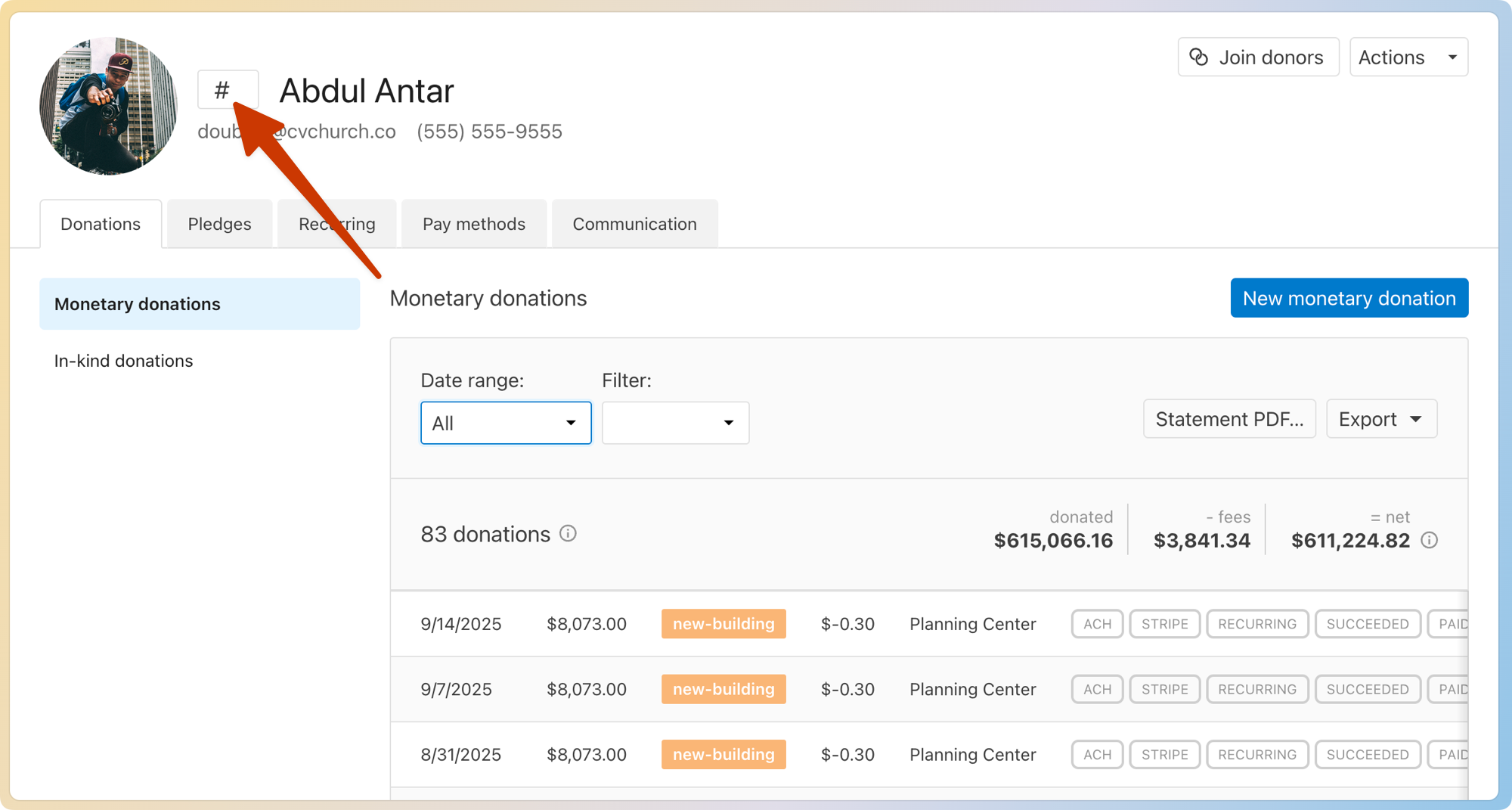Click the info icon next to net total
This screenshot has width=1512, height=810.
[1429, 540]
